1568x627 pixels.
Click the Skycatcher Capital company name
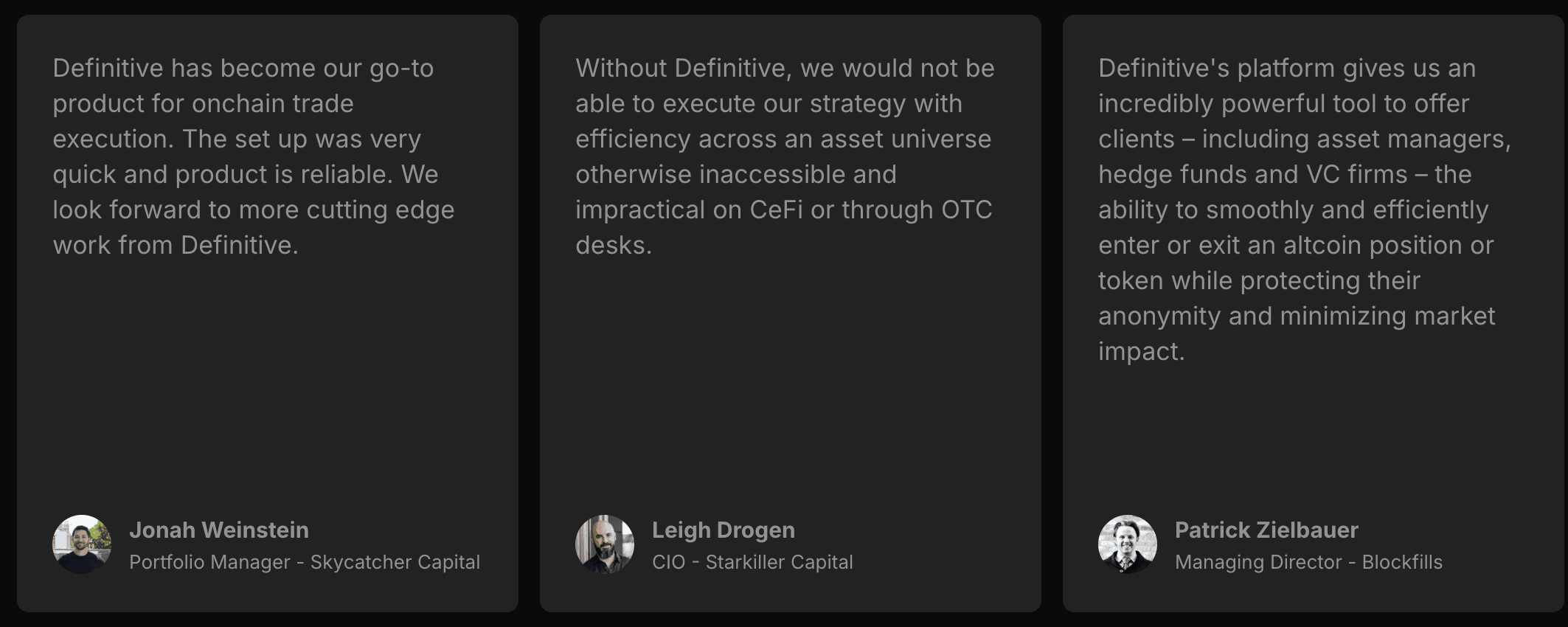pyautogui.click(x=395, y=562)
